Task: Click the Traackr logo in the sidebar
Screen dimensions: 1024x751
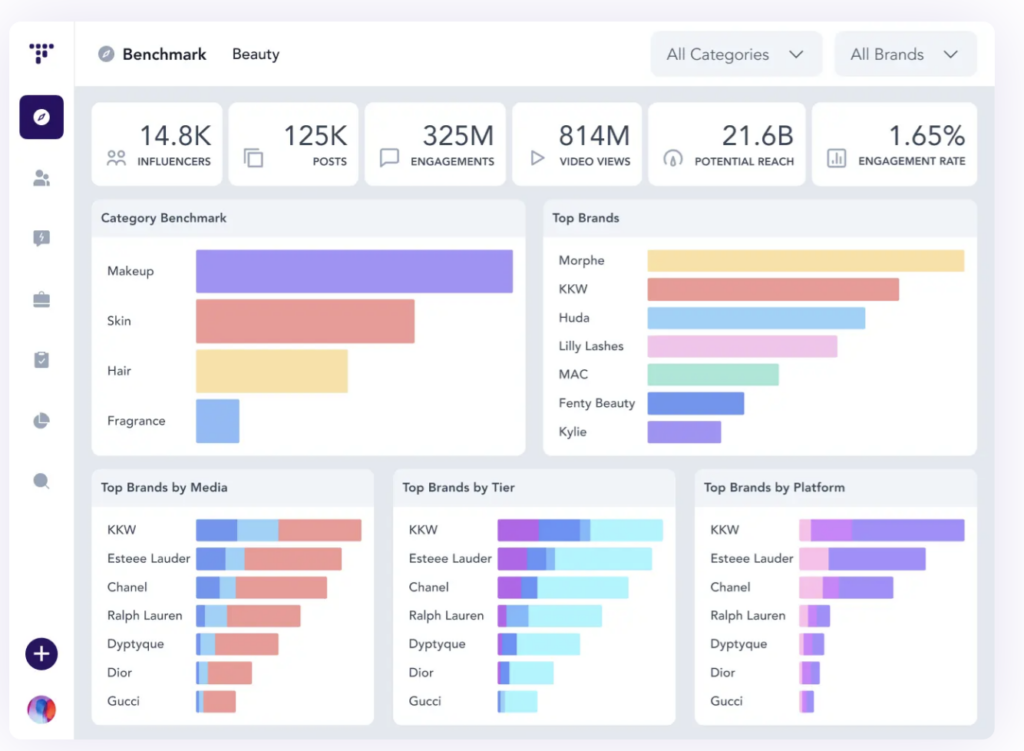Action: 41,53
